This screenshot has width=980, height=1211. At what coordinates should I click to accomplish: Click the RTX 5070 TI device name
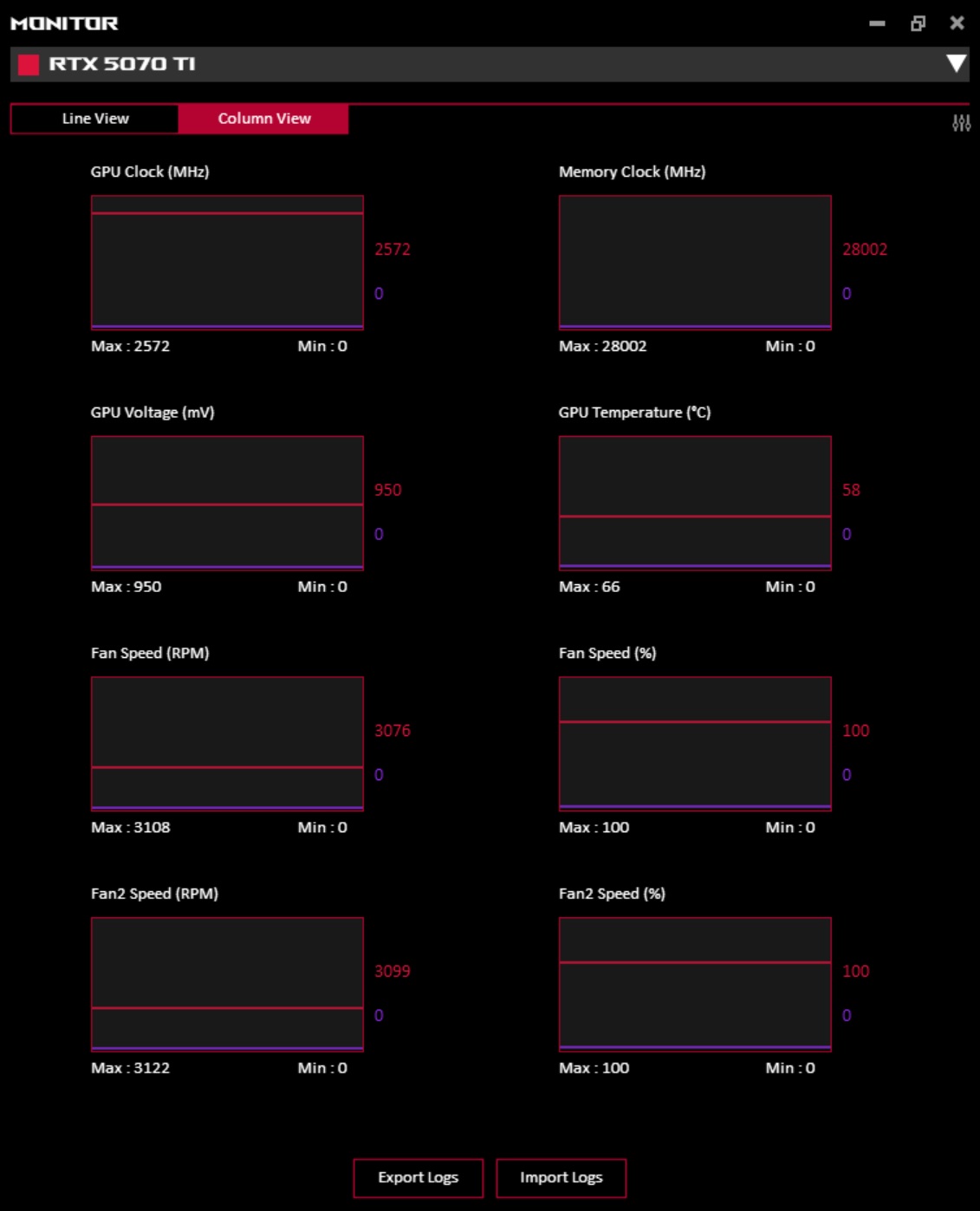(122, 64)
